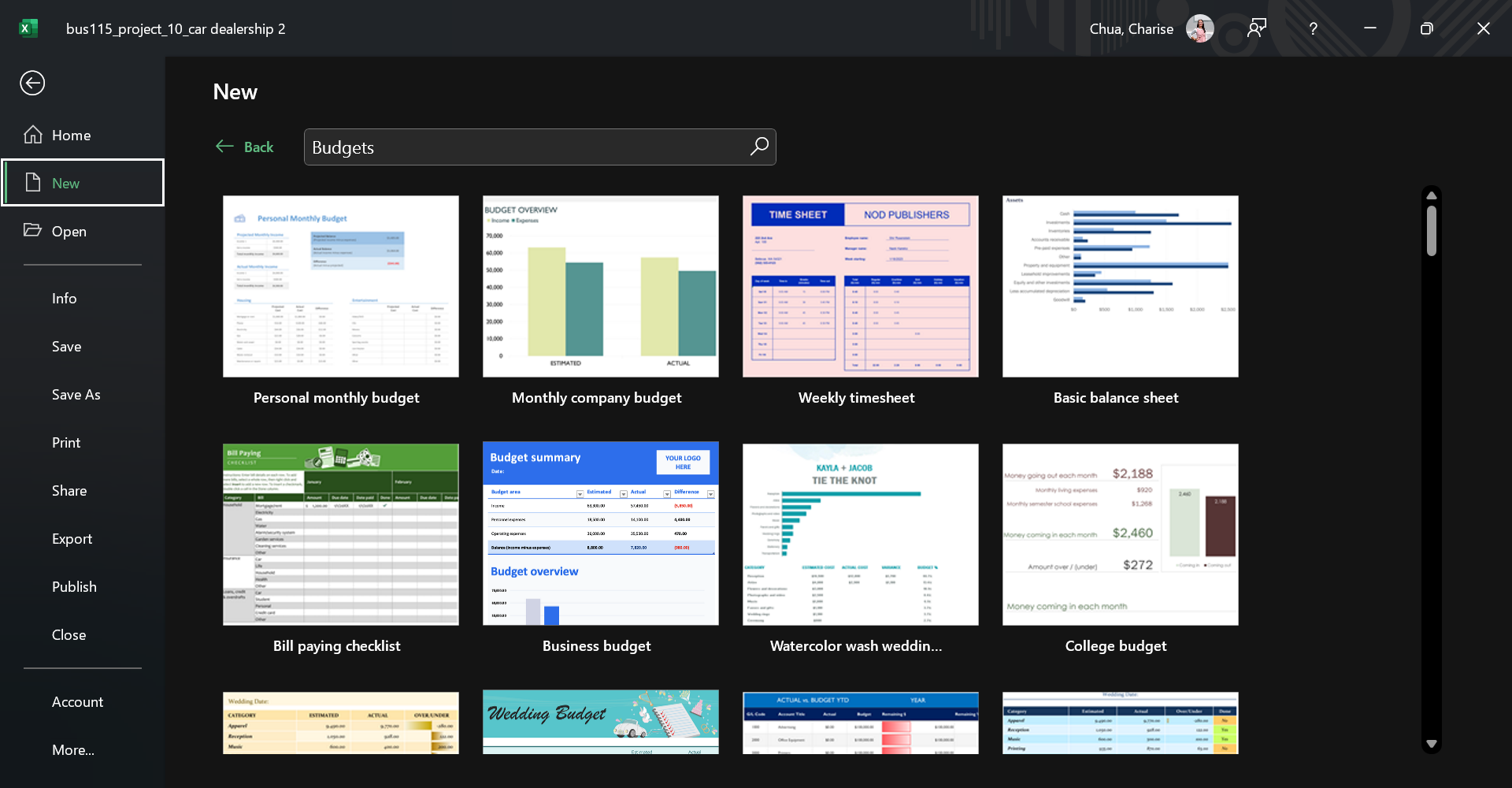Image resolution: width=1512 pixels, height=788 pixels.
Task: Click inside the Budgets search field
Action: pyautogui.click(x=528, y=147)
